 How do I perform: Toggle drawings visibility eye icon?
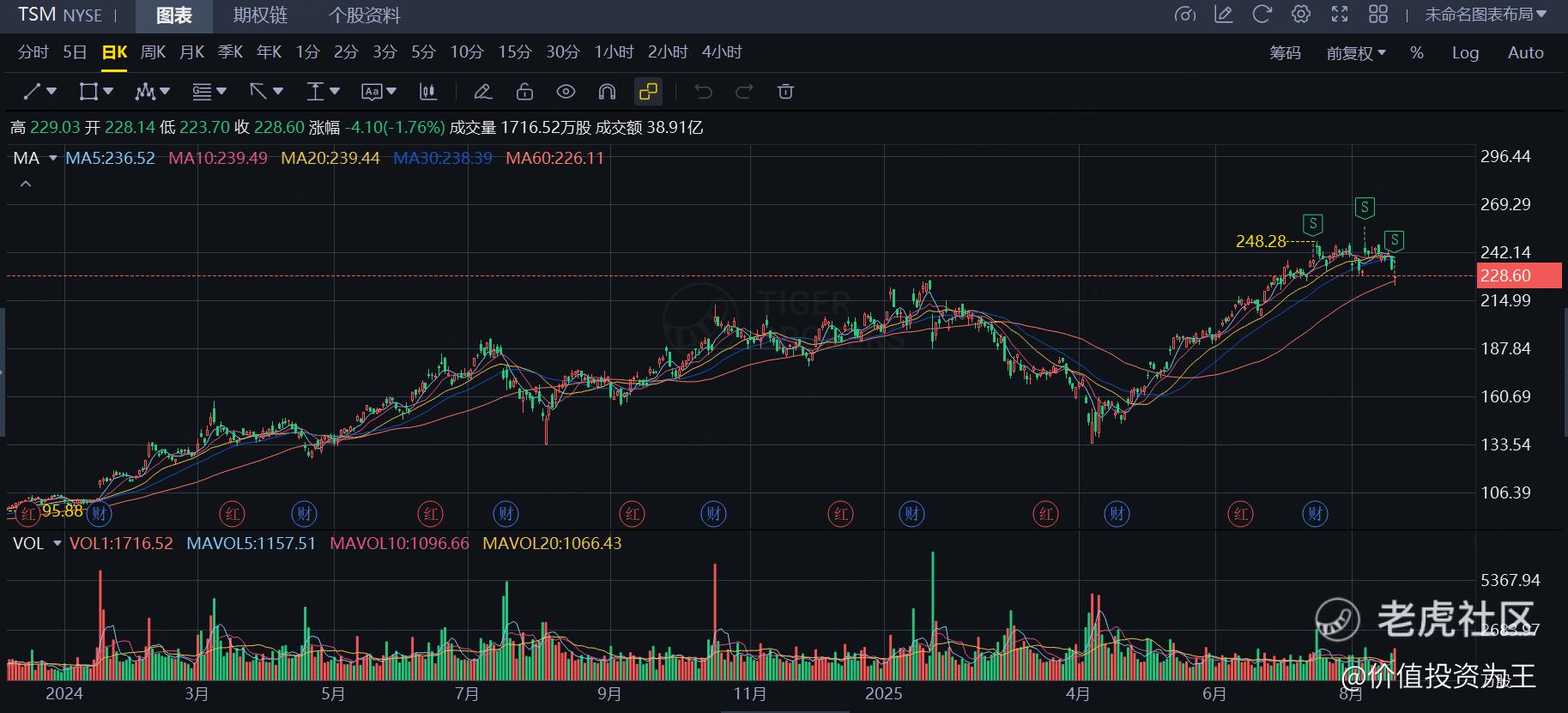pyautogui.click(x=566, y=92)
